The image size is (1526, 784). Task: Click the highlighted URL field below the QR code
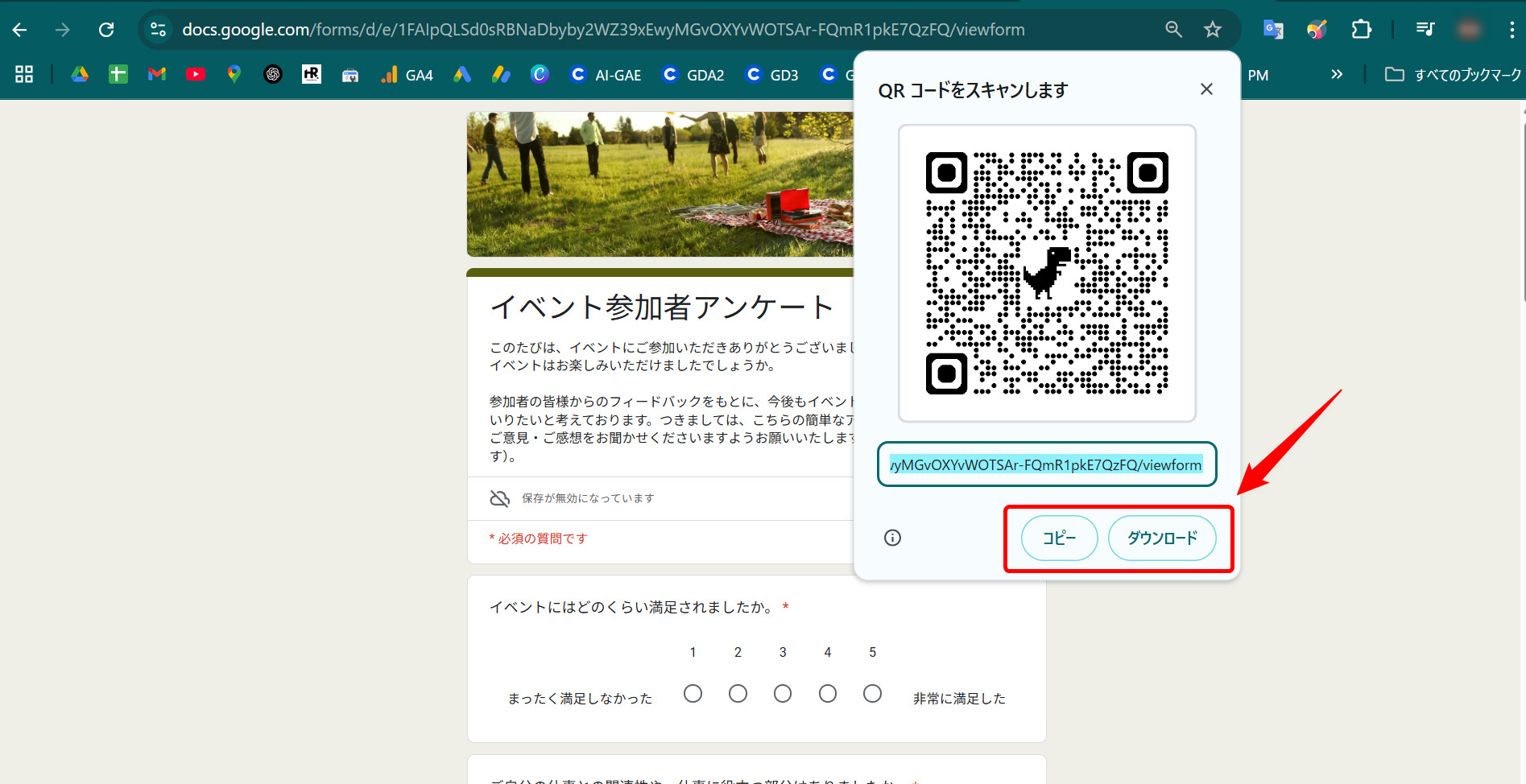point(1046,464)
